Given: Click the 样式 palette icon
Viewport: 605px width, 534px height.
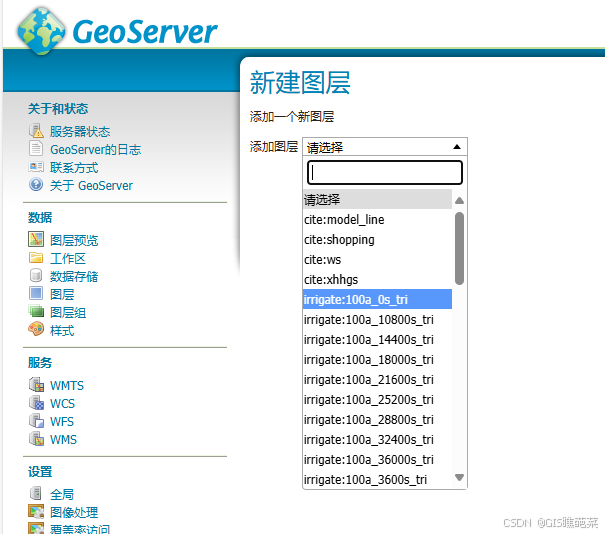Looking at the screenshot, I should 36,329.
